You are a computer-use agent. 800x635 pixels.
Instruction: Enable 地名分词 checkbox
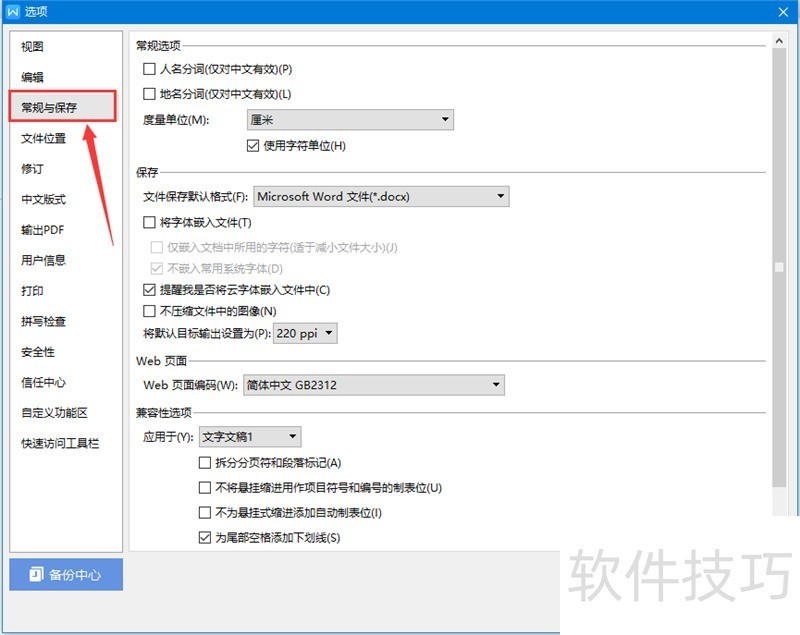click(x=149, y=94)
